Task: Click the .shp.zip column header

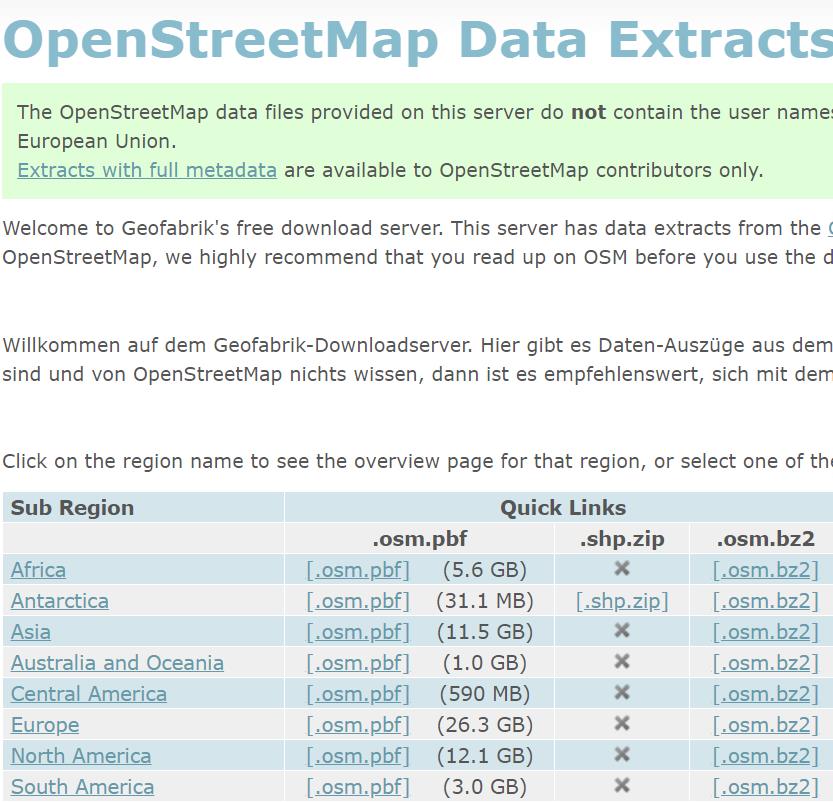Action: (622, 539)
